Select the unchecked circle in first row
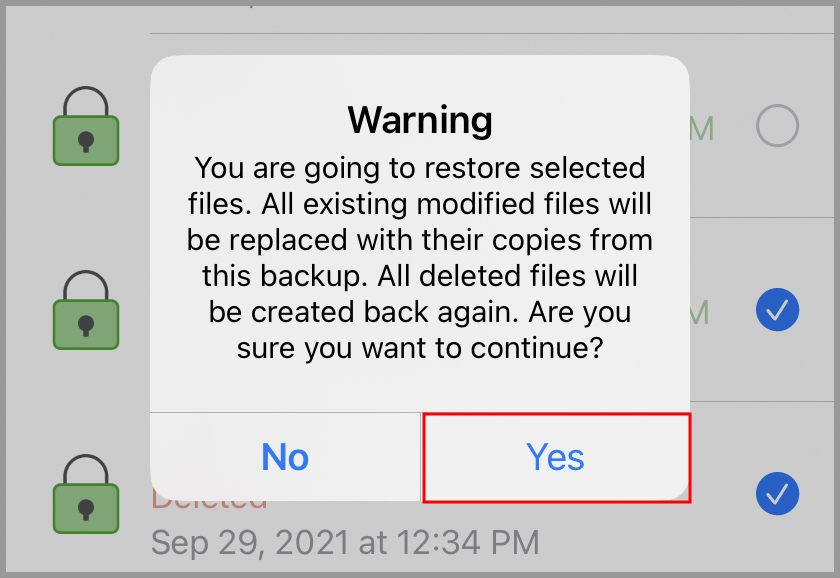 [x=777, y=126]
